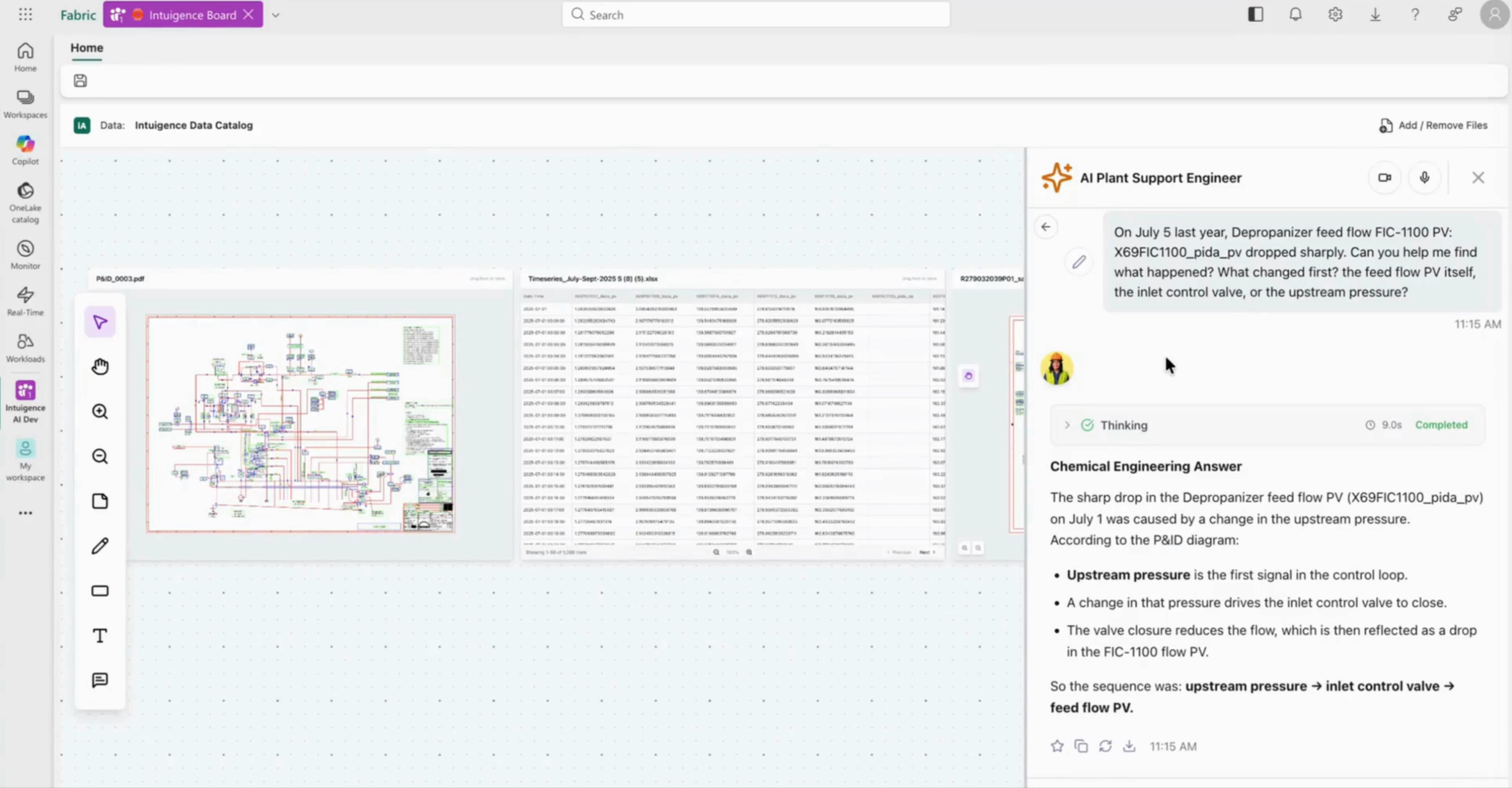Open the Intuigence Board tab menu
The height and width of the screenshot is (788, 1512).
(183, 14)
